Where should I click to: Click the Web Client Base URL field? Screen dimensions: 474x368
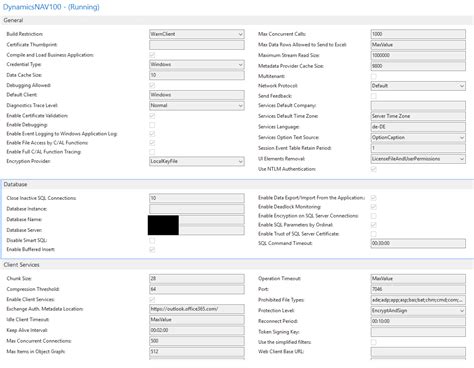pos(418,352)
